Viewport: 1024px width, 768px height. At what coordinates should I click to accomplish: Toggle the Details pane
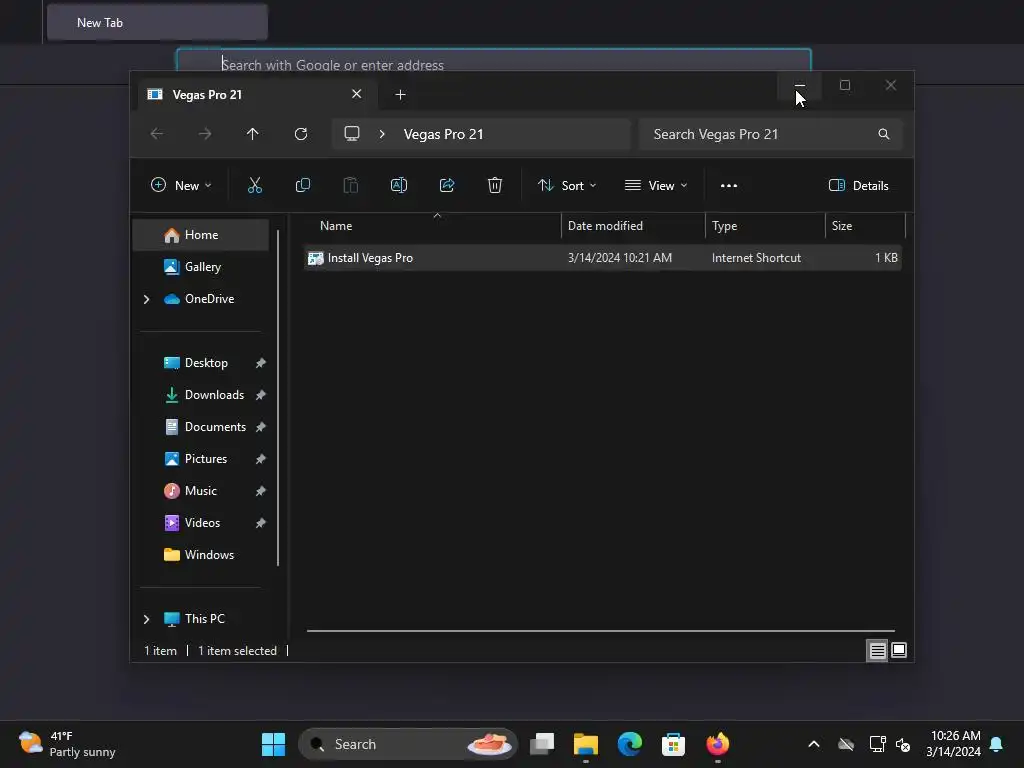859,185
